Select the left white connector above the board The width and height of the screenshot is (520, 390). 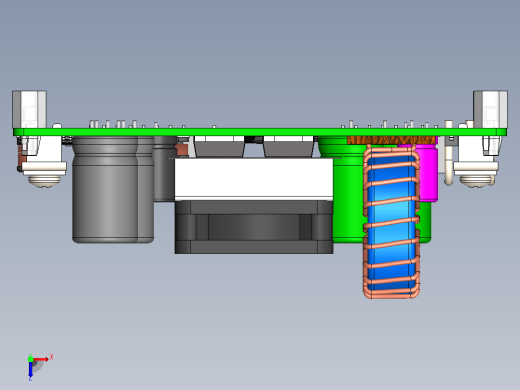[x=29, y=109]
